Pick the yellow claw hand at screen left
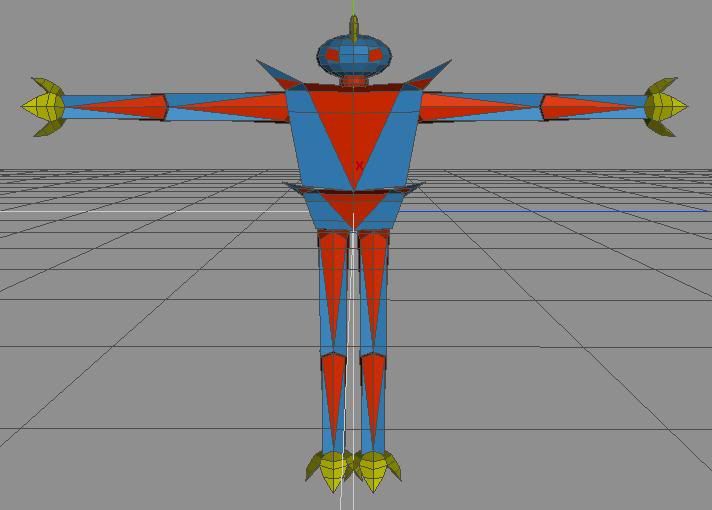The image size is (712, 510). [x=44, y=107]
